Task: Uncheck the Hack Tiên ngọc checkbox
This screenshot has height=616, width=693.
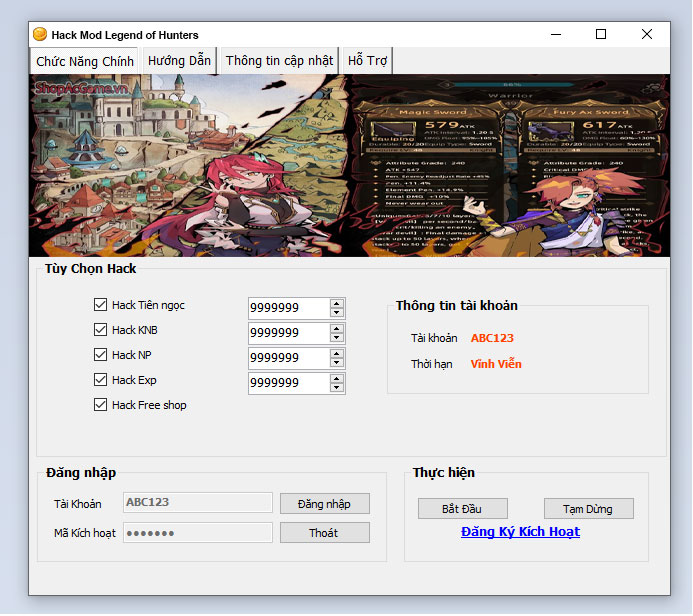Action: (x=100, y=305)
